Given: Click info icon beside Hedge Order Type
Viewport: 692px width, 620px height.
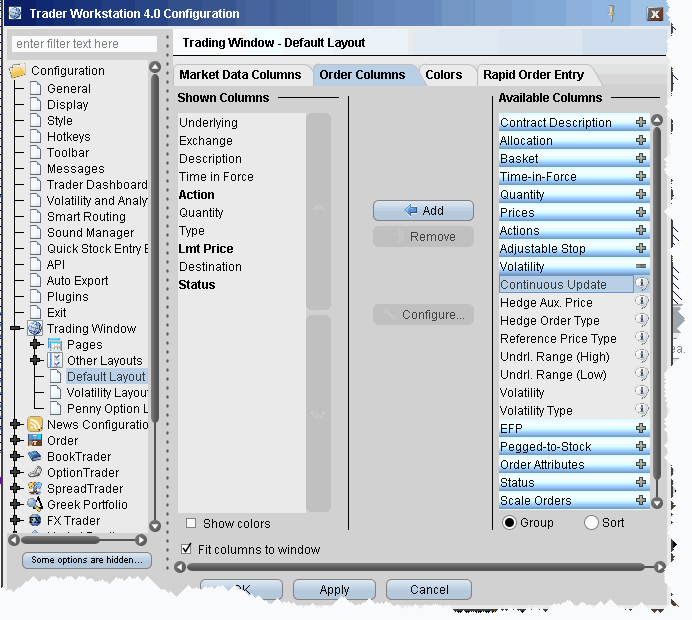Looking at the screenshot, I should [x=642, y=320].
